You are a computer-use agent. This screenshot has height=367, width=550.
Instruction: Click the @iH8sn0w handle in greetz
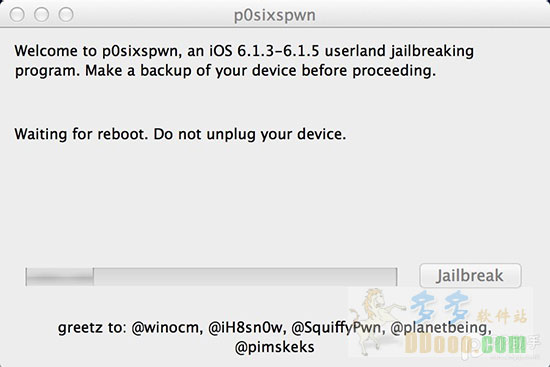click(x=247, y=328)
